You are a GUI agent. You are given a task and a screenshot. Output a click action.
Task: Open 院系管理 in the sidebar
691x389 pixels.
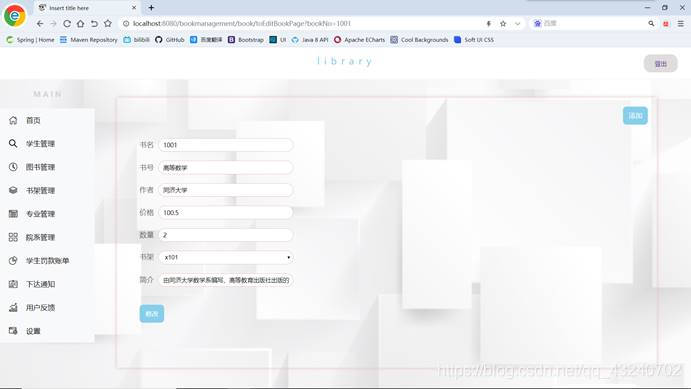coord(40,237)
